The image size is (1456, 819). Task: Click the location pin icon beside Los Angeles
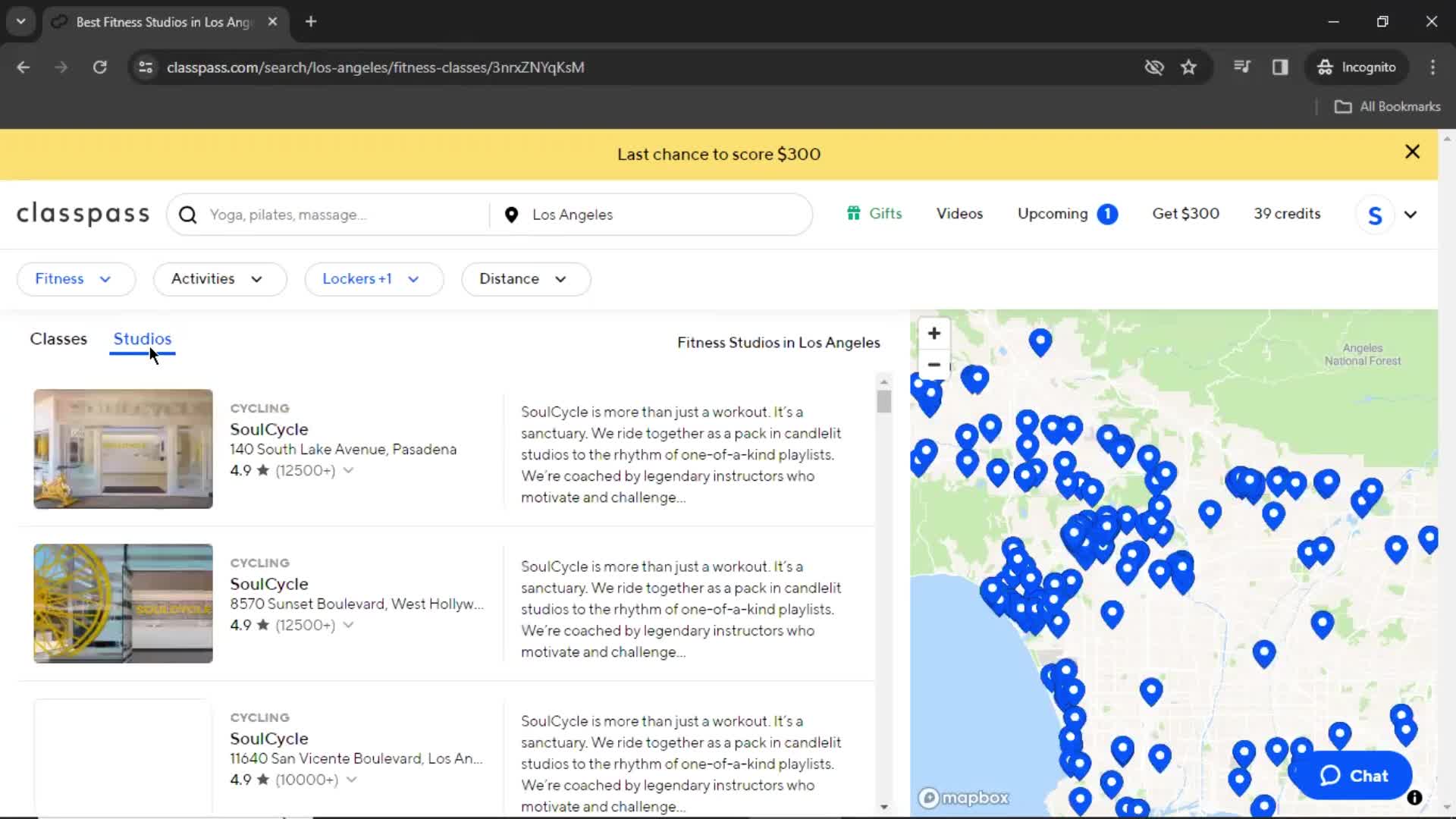tap(511, 215)
